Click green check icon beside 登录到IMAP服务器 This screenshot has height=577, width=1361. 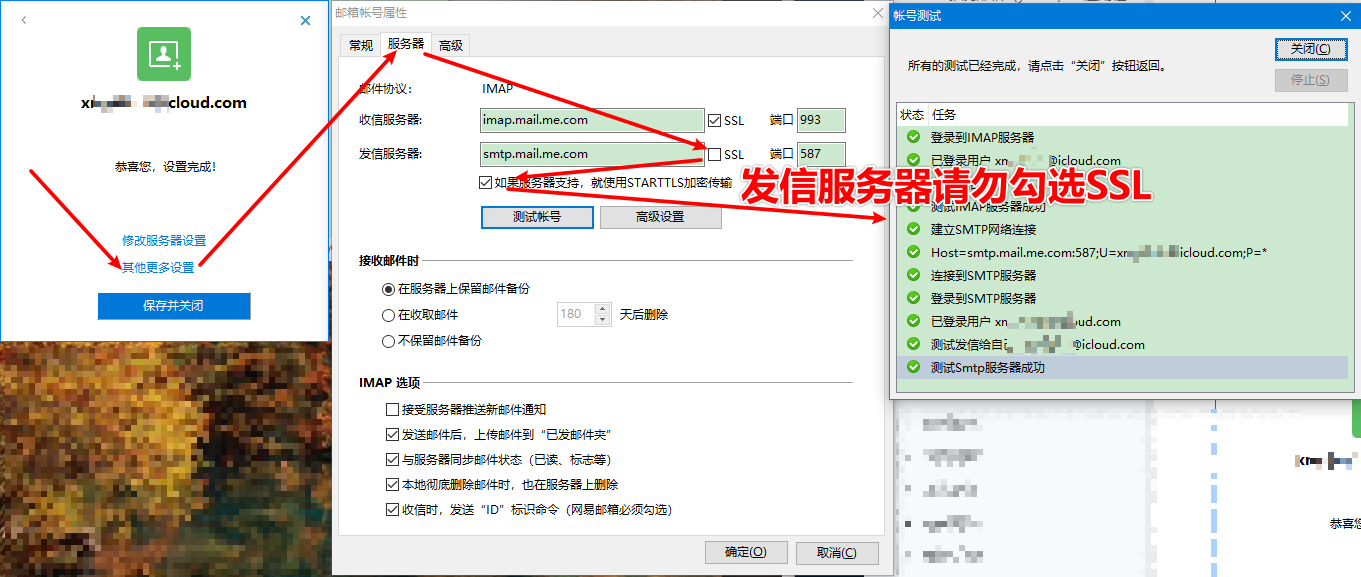912,137
